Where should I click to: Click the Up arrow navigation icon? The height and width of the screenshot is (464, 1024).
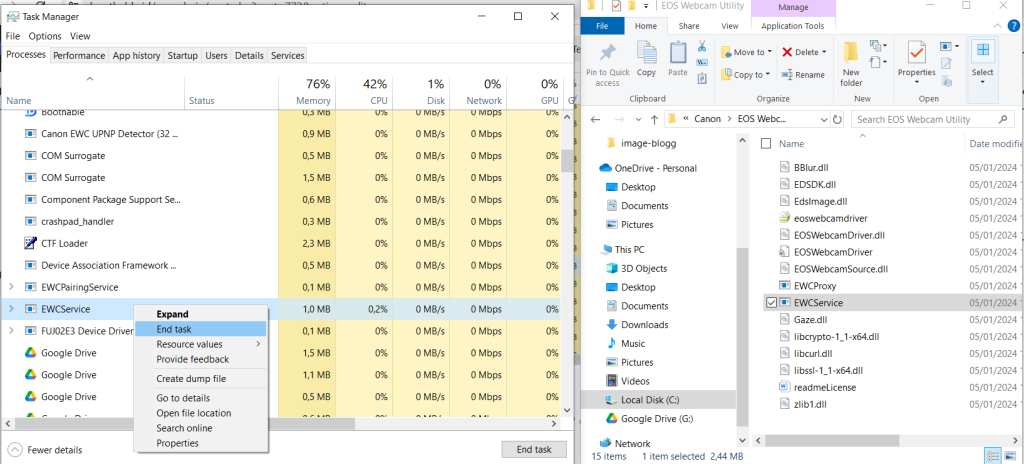click(x=655, y=120)
